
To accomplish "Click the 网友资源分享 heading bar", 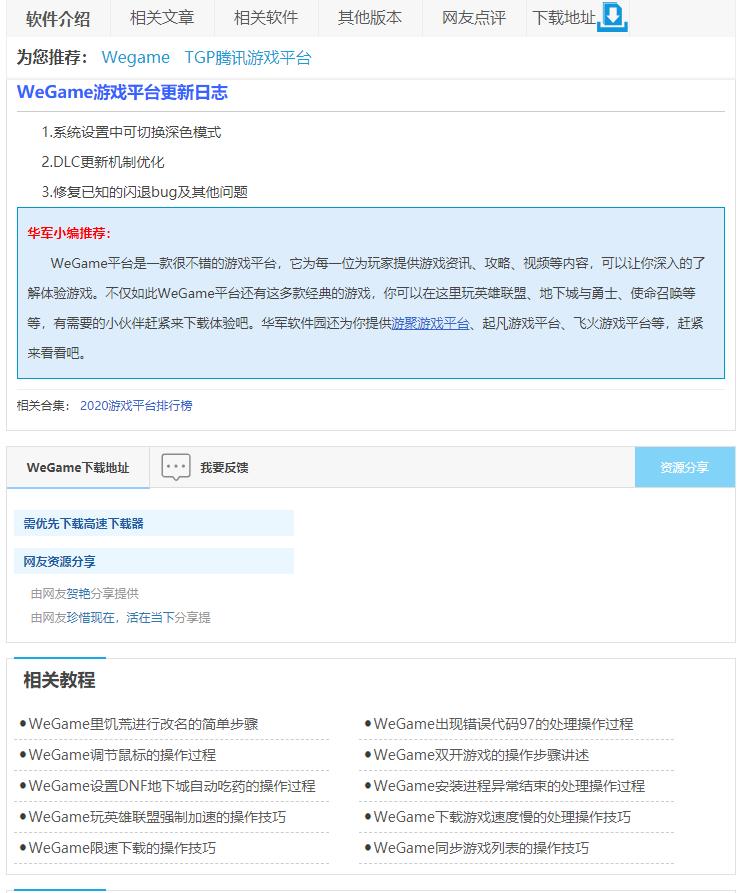I will coord(154,562).
